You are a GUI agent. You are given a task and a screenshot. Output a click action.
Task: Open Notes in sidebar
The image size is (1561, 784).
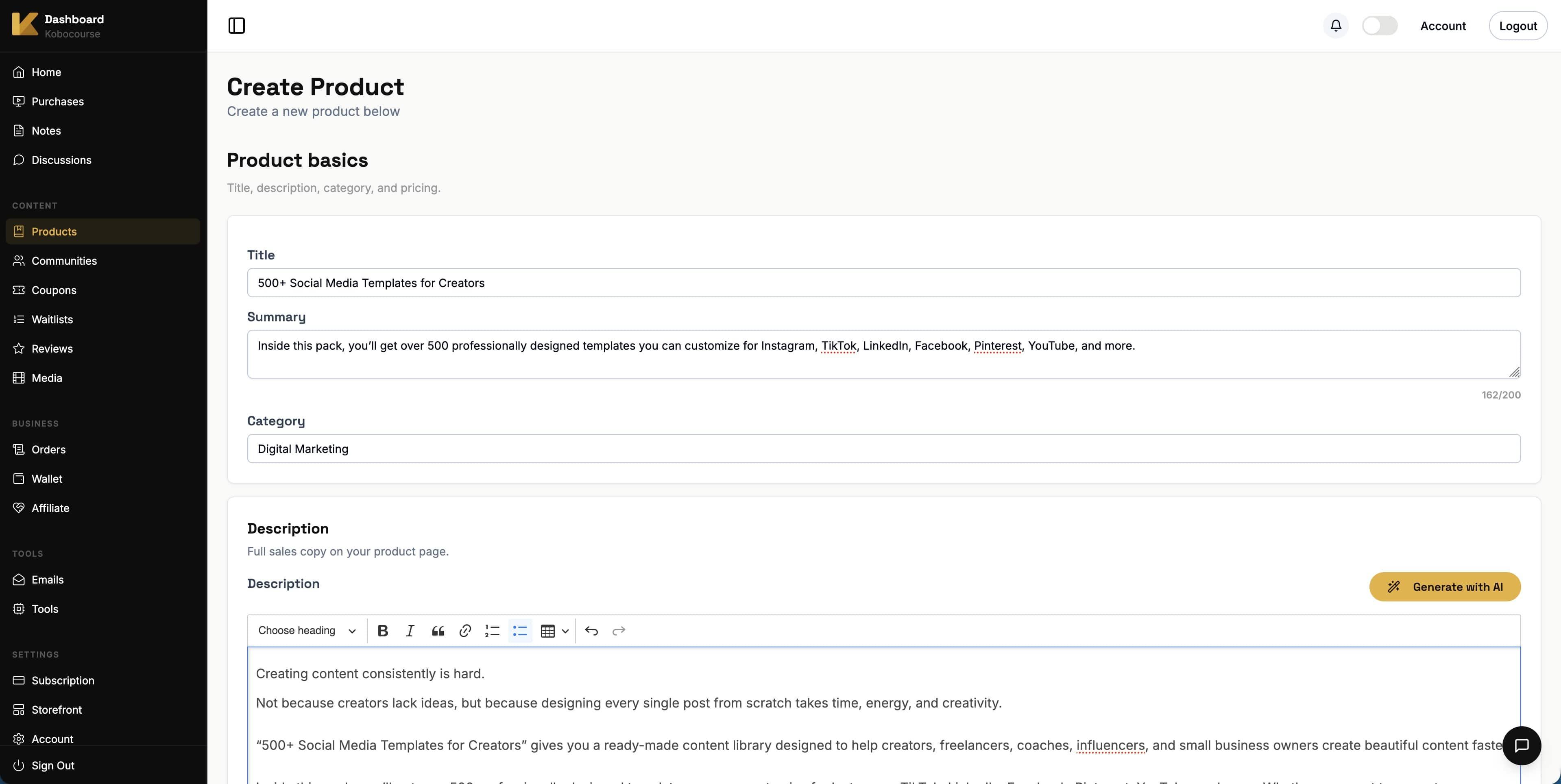point(103,131)
